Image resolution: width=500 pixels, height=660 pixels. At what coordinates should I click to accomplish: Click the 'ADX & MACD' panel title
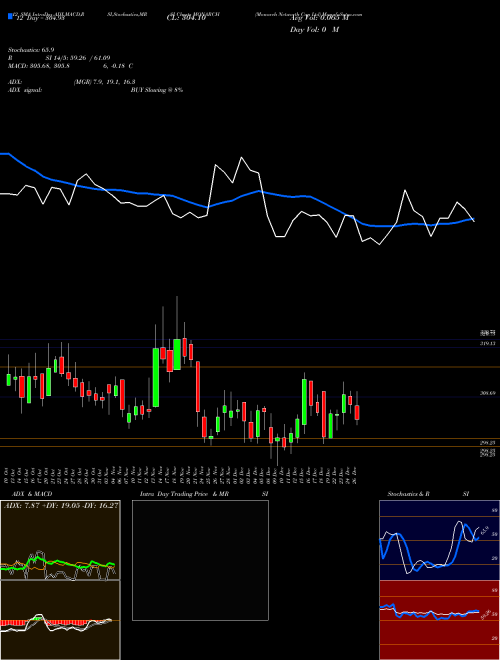tap(32, 494)
